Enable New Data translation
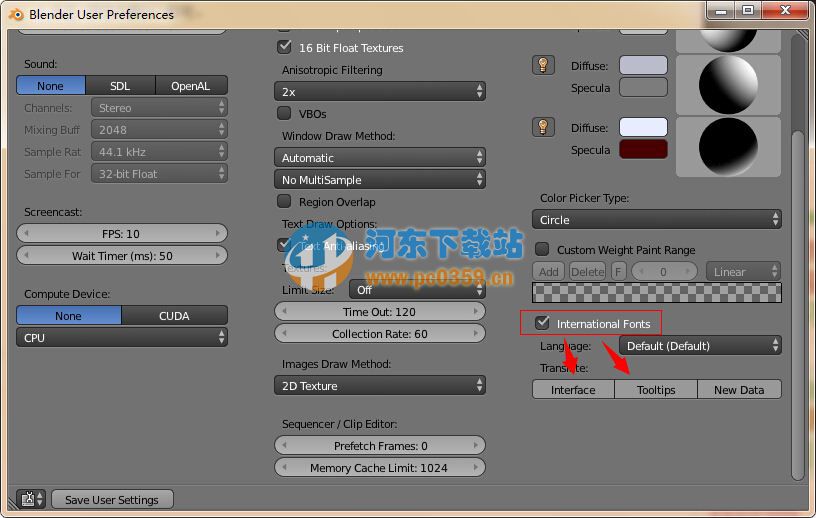 pyautogui.click(x=740, y=389)
